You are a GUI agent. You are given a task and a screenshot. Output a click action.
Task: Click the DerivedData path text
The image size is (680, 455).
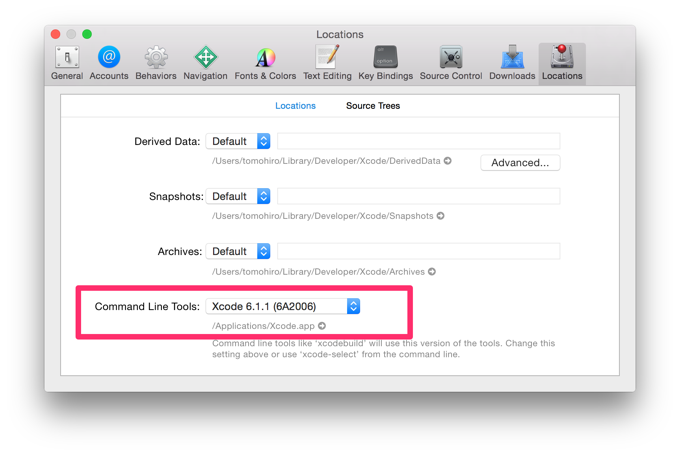point(326,161)
